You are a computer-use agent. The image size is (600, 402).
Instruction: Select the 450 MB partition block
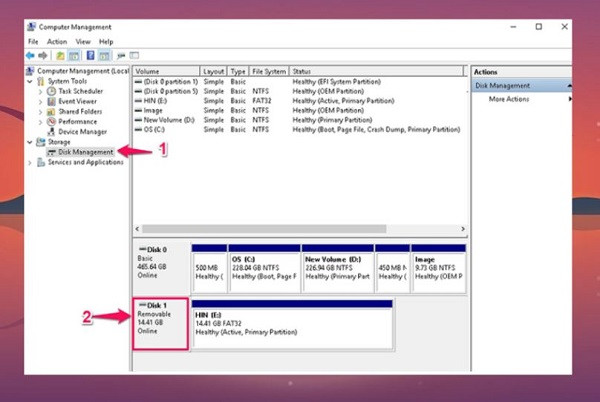pyautogui.click(x=393, y=269)
